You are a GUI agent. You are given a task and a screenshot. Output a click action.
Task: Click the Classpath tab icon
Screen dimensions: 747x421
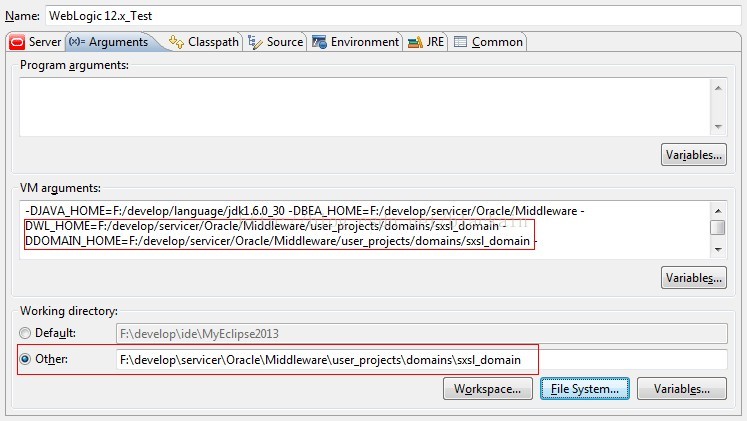tap(176, 42)
